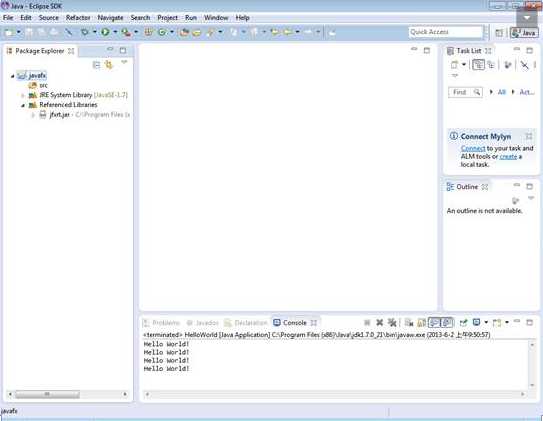This screenshot has height=421, width=543.
Task: Click Focus on Workweek icon in Task List
Action: (x=507, y=65)
